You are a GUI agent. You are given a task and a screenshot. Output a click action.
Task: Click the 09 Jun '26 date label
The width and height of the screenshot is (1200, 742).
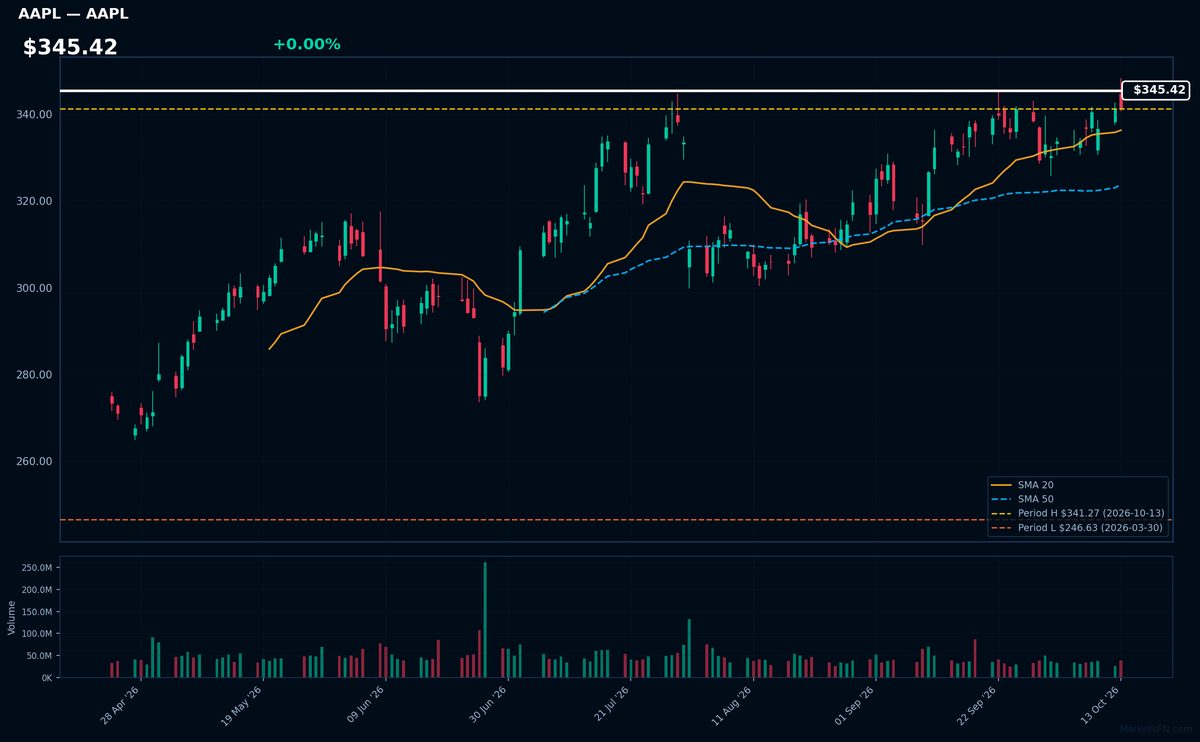[364, 704]
